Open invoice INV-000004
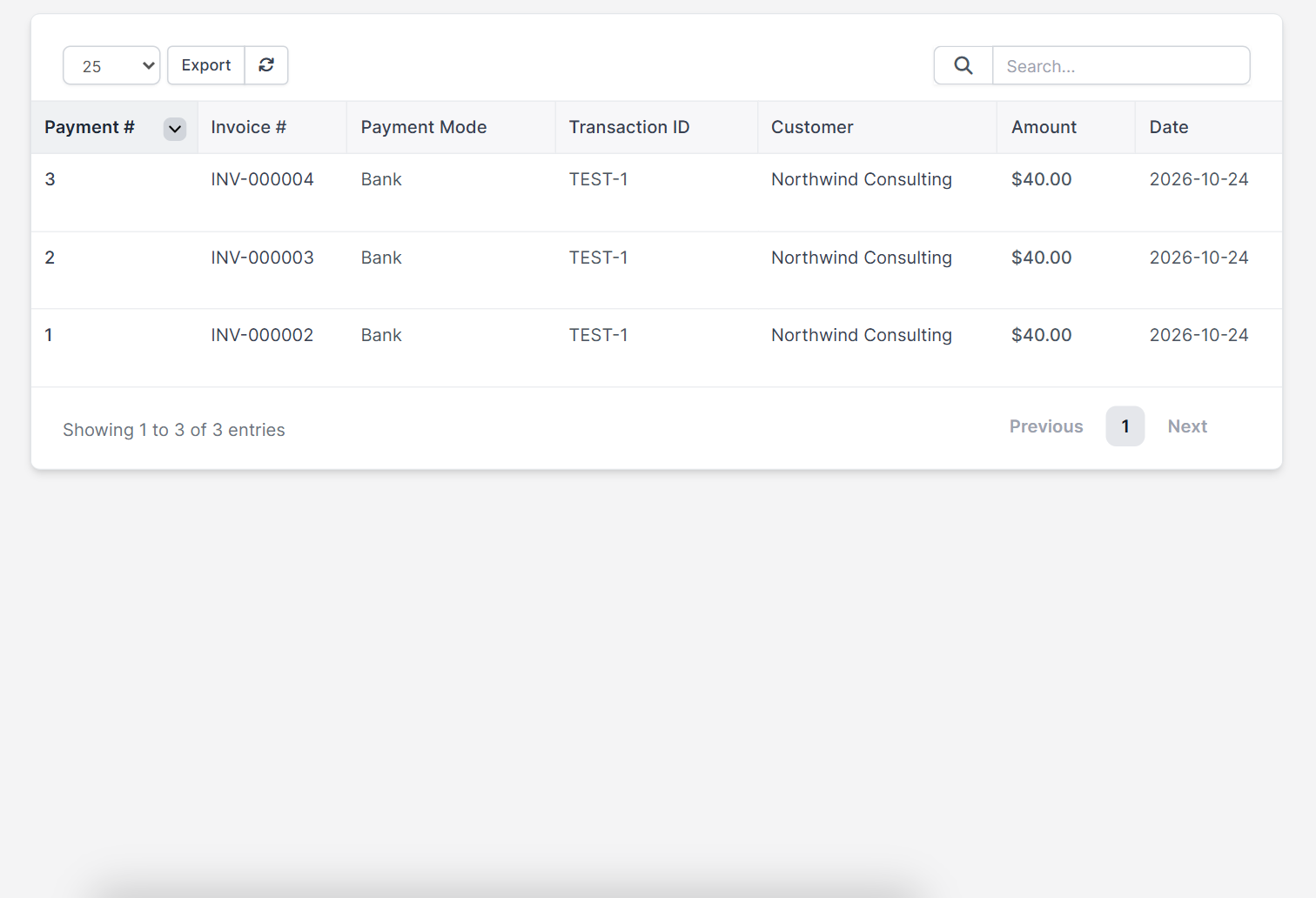Image resolution: width=1316 pixels, height=898 pixels. point(262,179)
